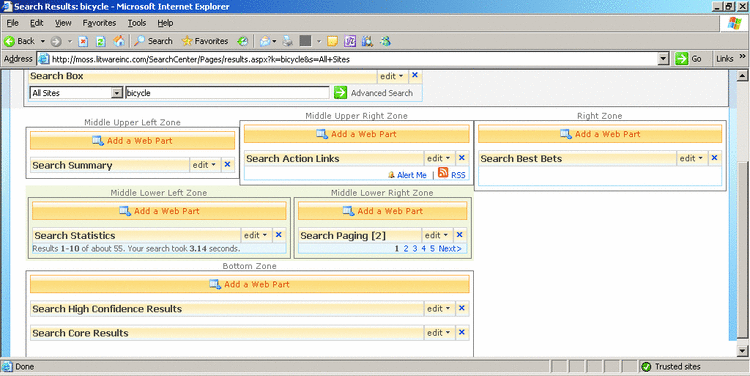
Task: Add a Web Part to Right Zone
Action: (x=600, y=134)
